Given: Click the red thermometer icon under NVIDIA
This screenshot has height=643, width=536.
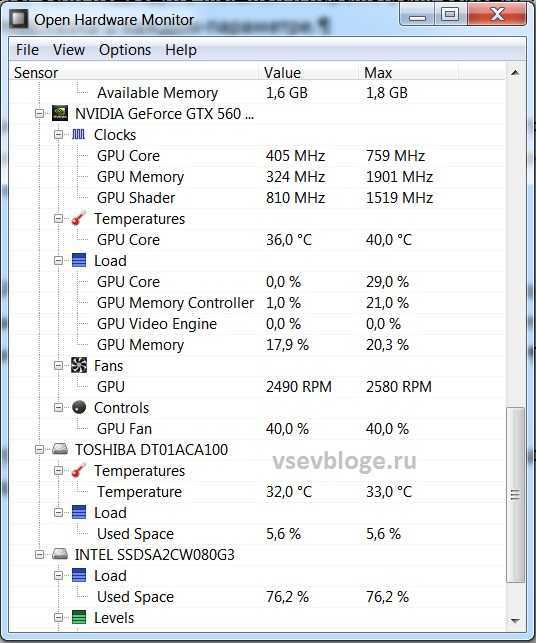Looking at the screenshot, I should click(x=79, y=218).
